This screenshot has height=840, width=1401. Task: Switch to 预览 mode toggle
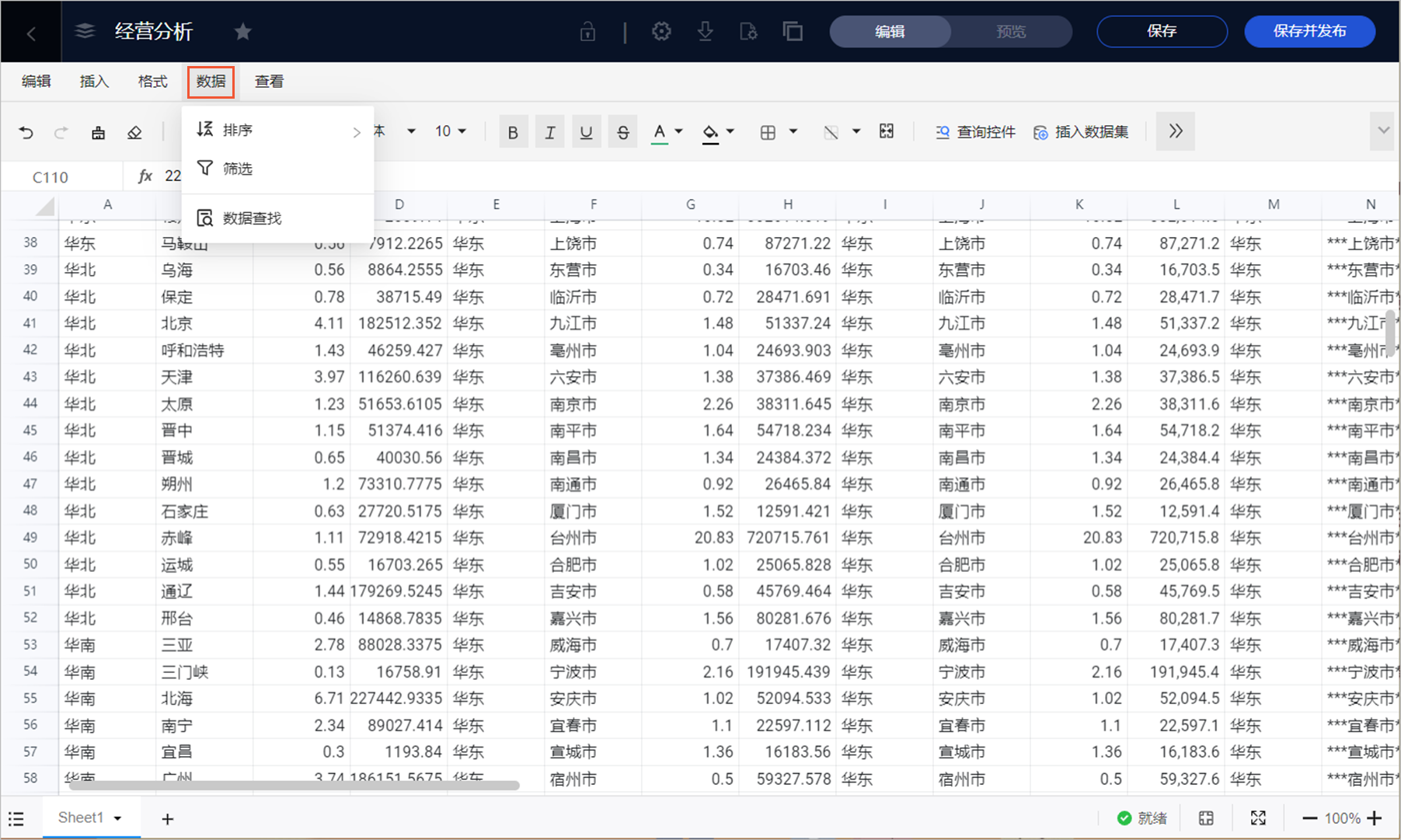click(x=1011, y=32)
